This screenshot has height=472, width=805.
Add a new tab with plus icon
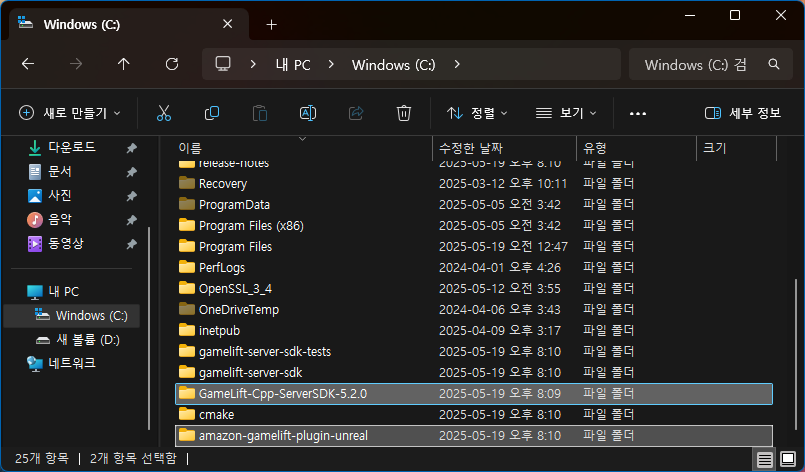coord(272,25)
